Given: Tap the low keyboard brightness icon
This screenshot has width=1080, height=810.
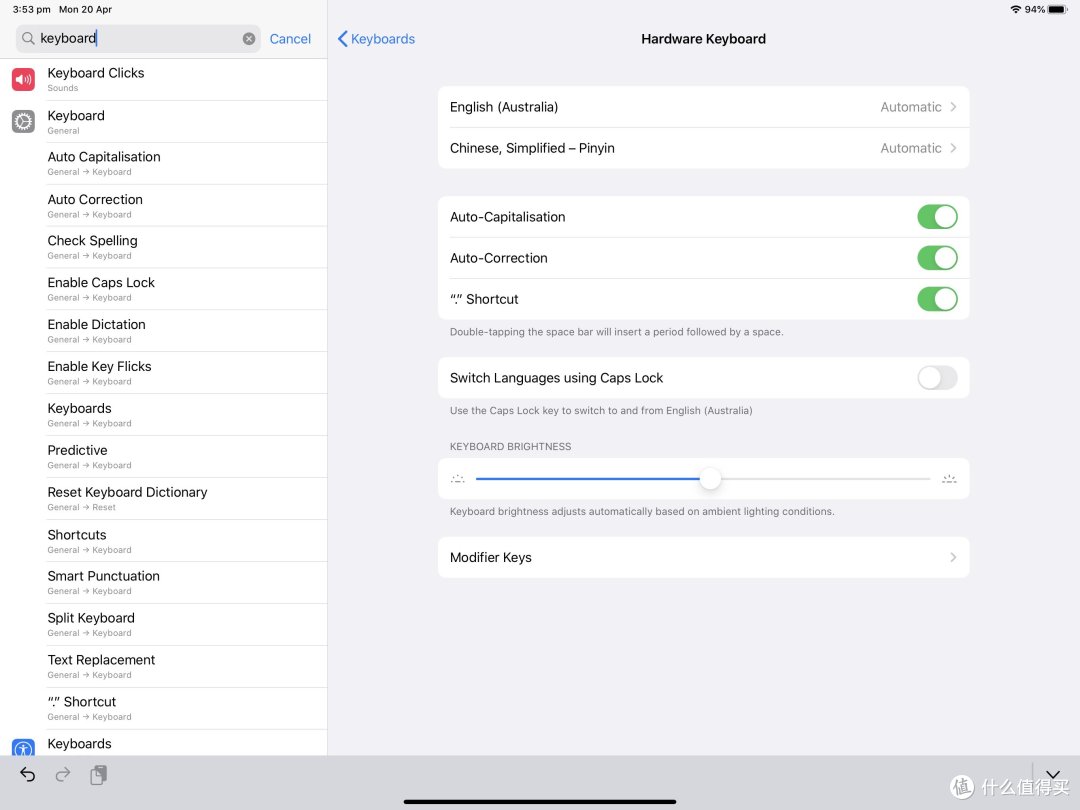Looking at the screenshot, I should (458, 479).
